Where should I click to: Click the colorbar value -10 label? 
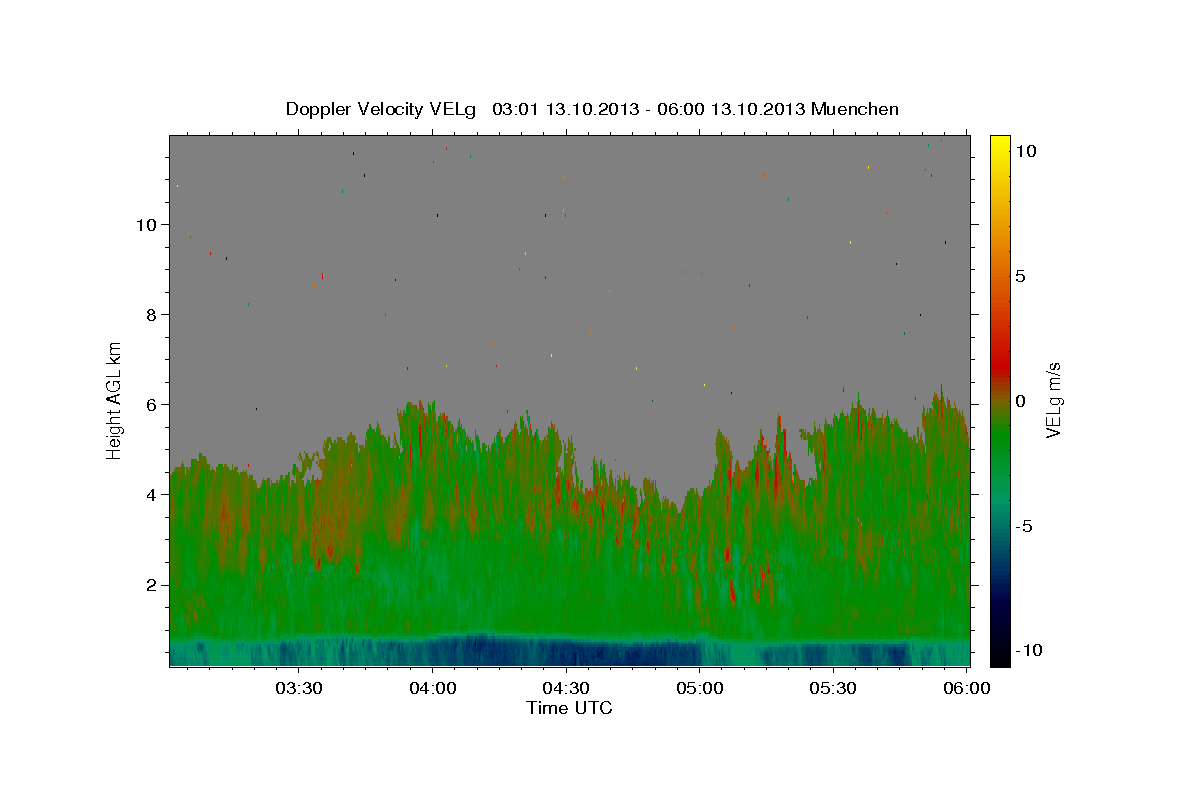pyautogui.click(x=1029, y=651)
